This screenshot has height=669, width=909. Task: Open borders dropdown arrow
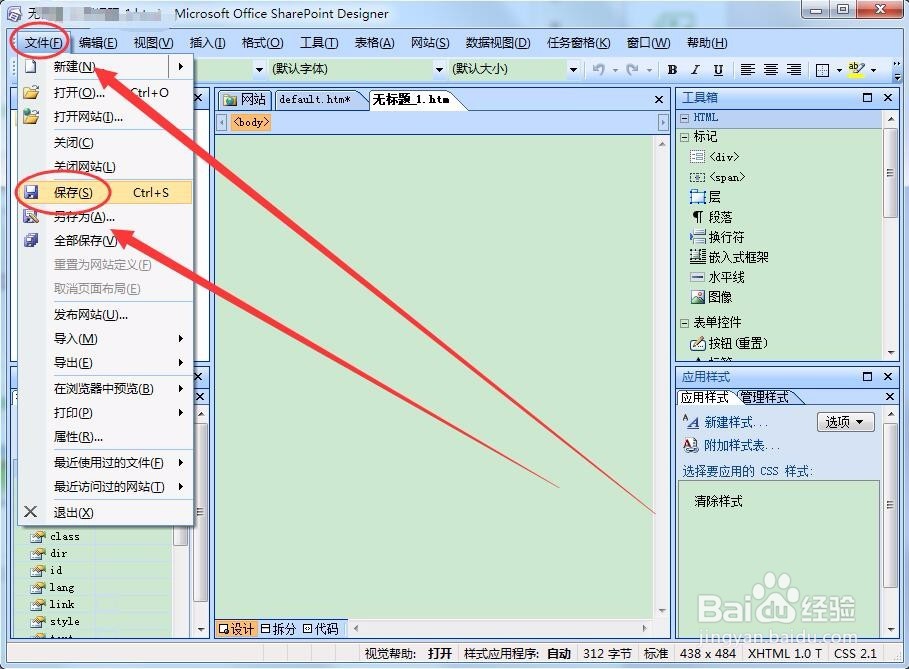[x=839, y=71]
